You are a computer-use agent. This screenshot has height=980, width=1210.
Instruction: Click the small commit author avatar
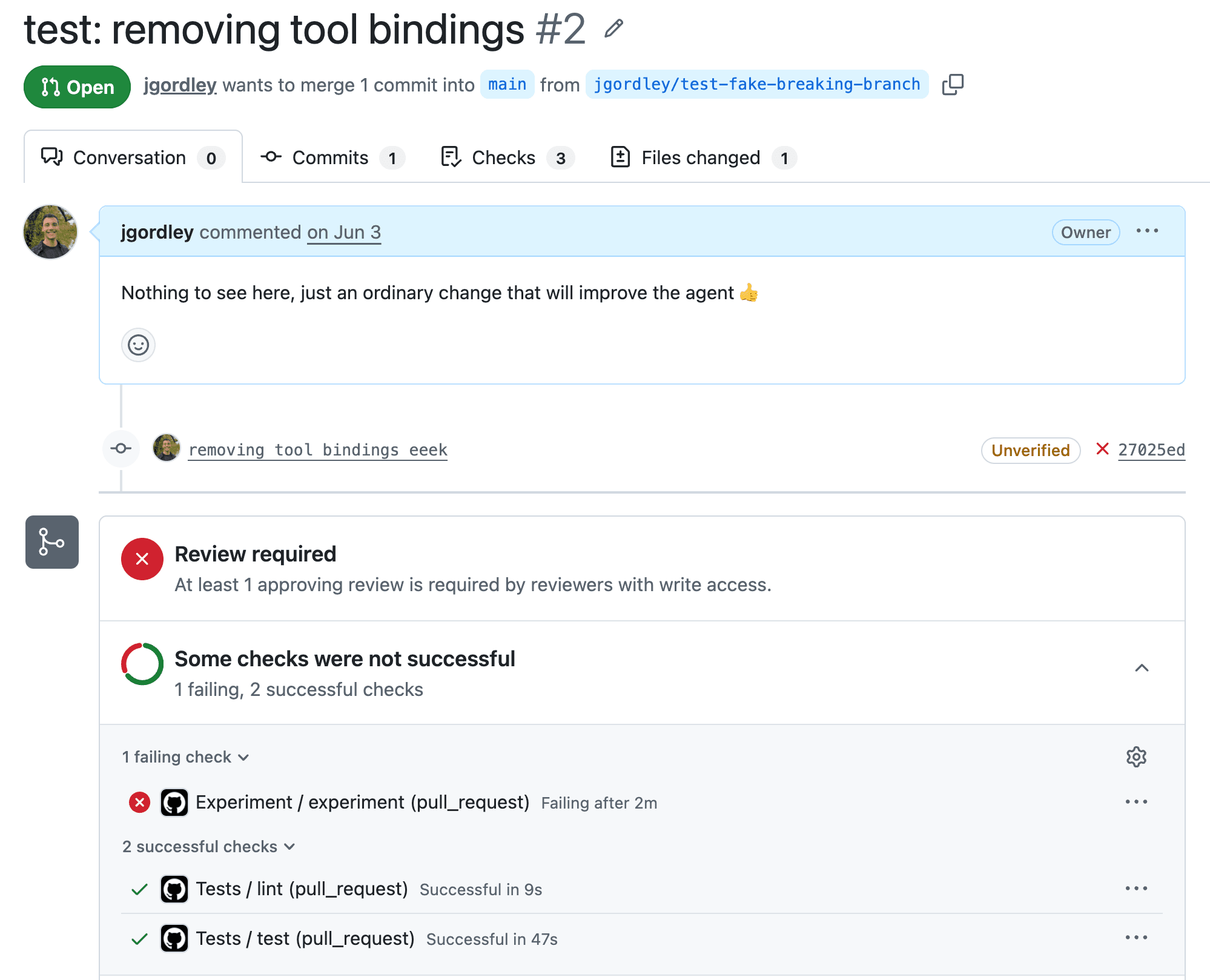coord(166,448)
